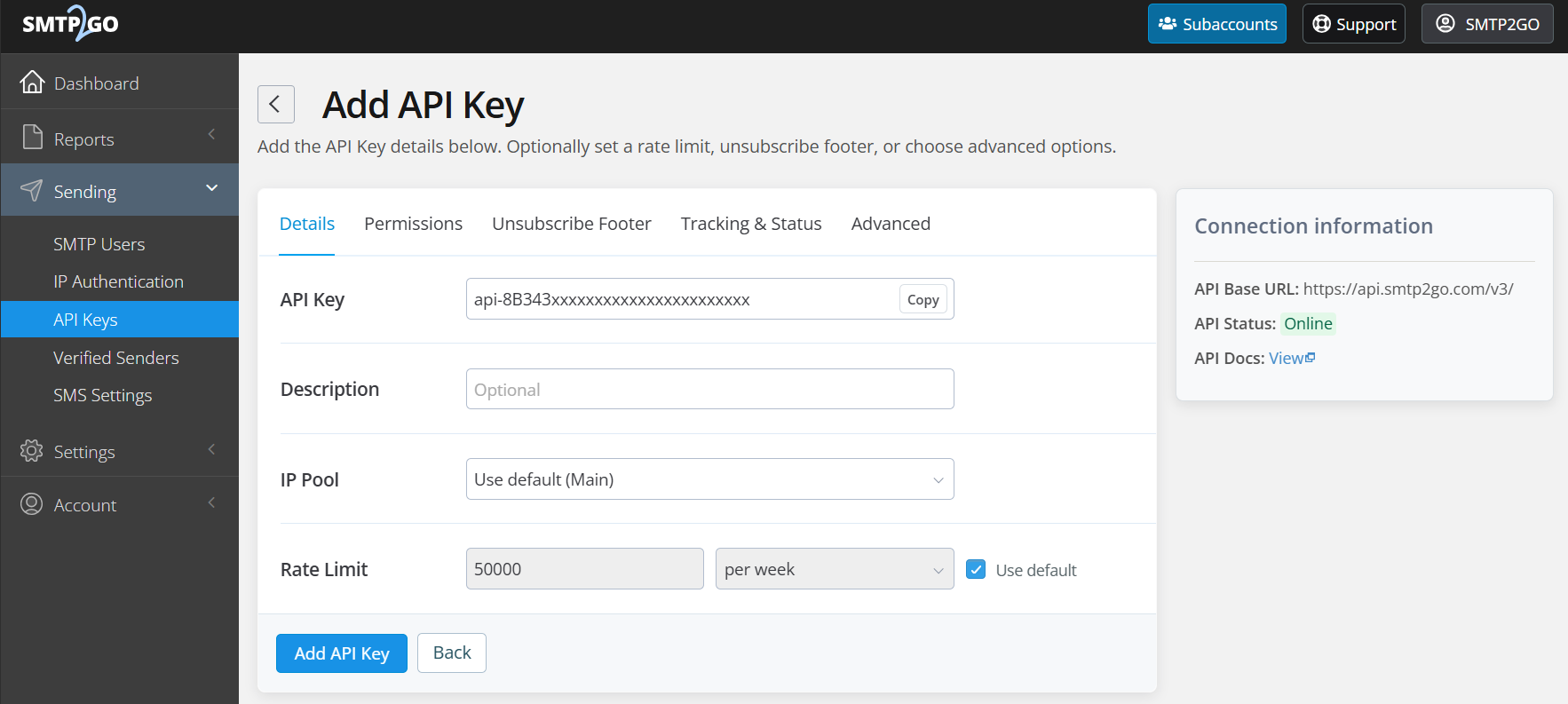The height and width of the screenshot is (704, 1568).
Task: Click the Back button
Action: [x=452, y=653]
